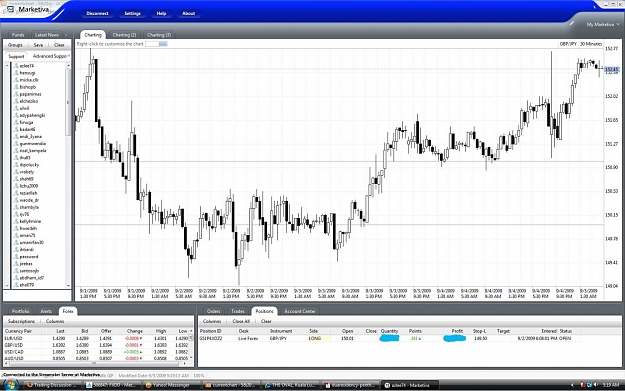Screen dimensions: 625x391
Task: Click the small input box in chart header
Action: (156, 44)
